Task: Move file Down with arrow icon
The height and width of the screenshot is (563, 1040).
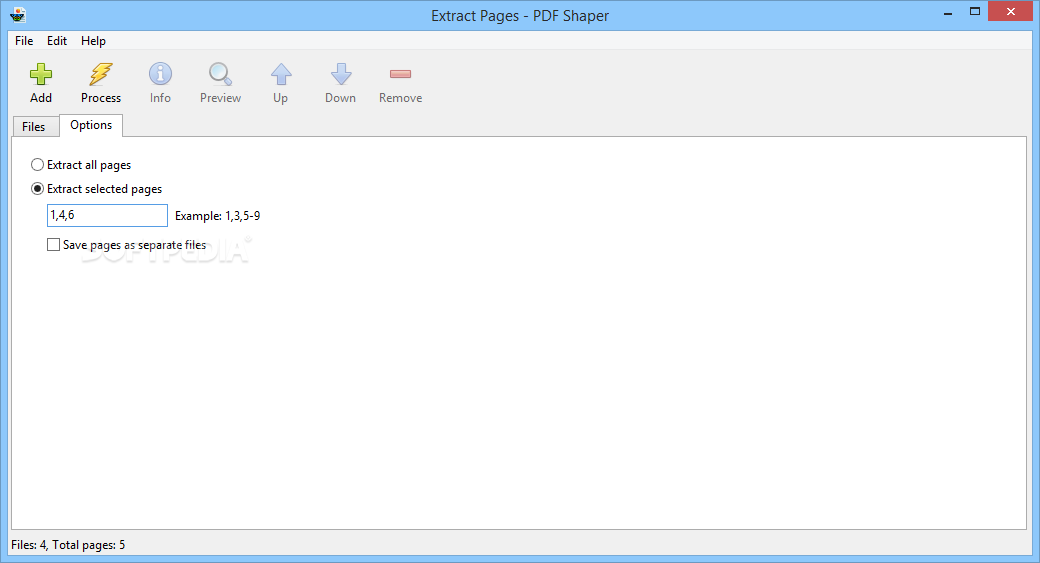Action: click(x=340, y=74)
